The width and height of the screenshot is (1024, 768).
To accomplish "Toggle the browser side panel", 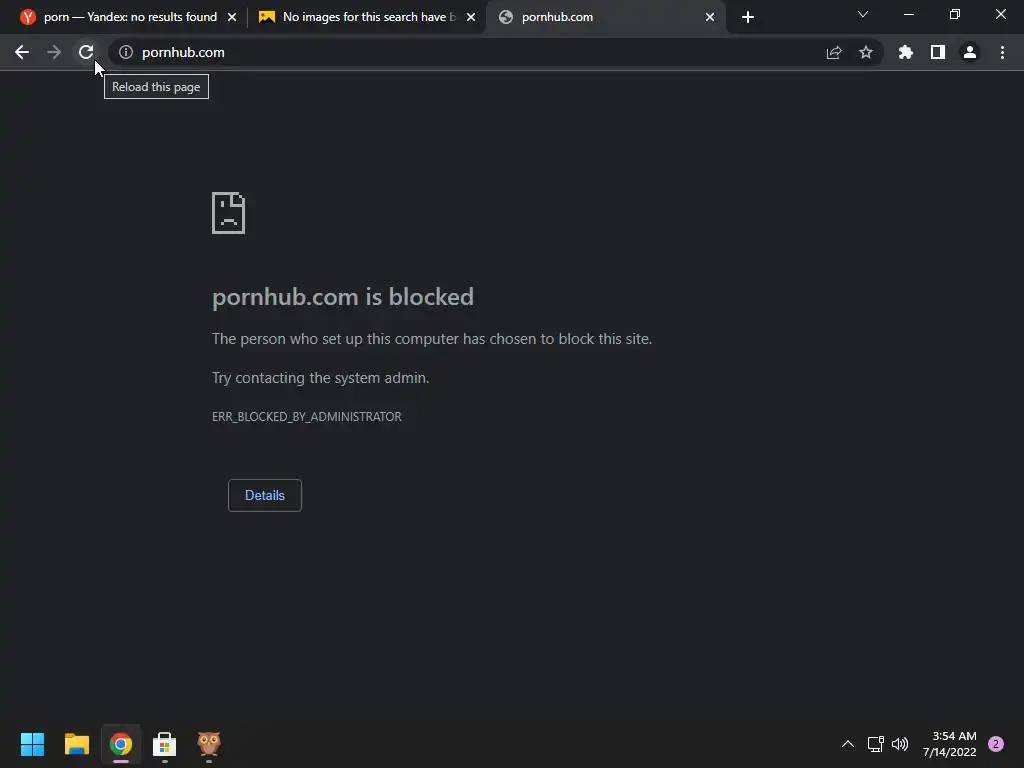I will (x=938, y=52).
